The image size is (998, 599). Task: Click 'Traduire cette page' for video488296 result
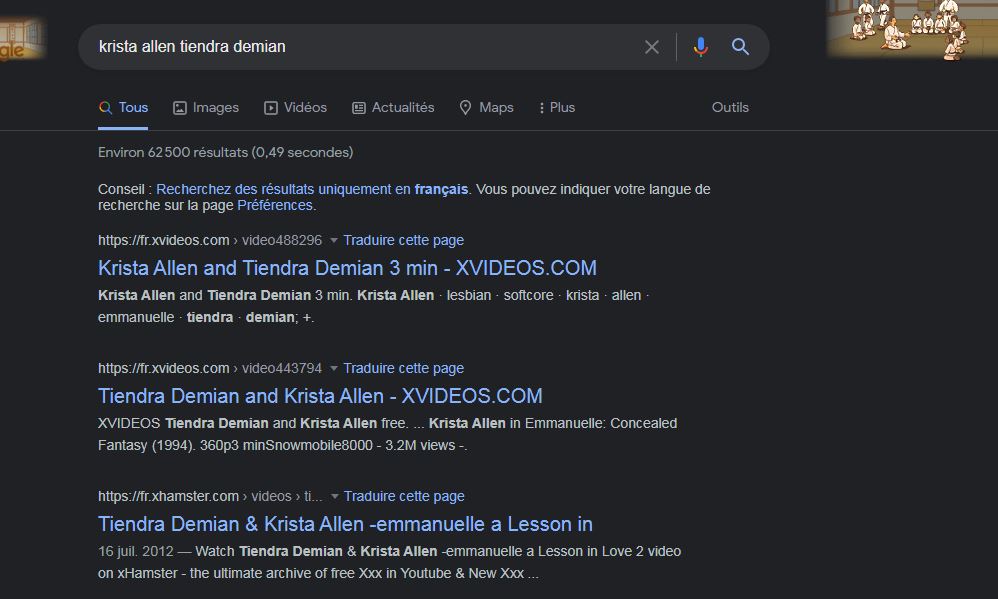404,241
